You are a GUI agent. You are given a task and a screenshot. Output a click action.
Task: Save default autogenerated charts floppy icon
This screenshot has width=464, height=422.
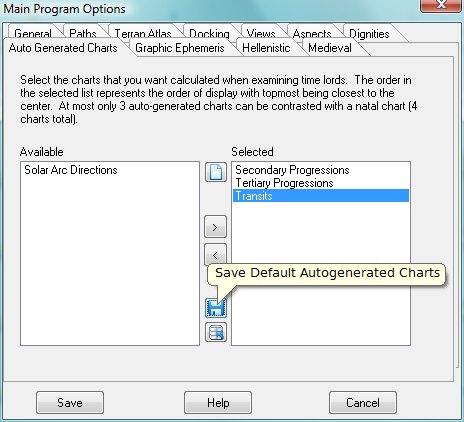[216, 307]
